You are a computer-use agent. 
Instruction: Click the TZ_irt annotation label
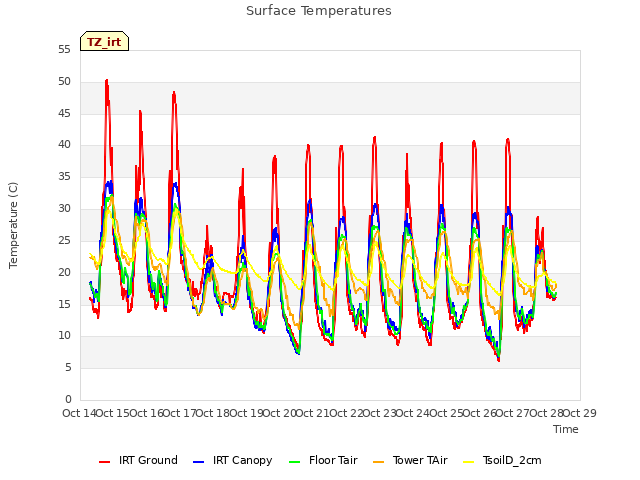pyautogui.click(x=104, y=42)
